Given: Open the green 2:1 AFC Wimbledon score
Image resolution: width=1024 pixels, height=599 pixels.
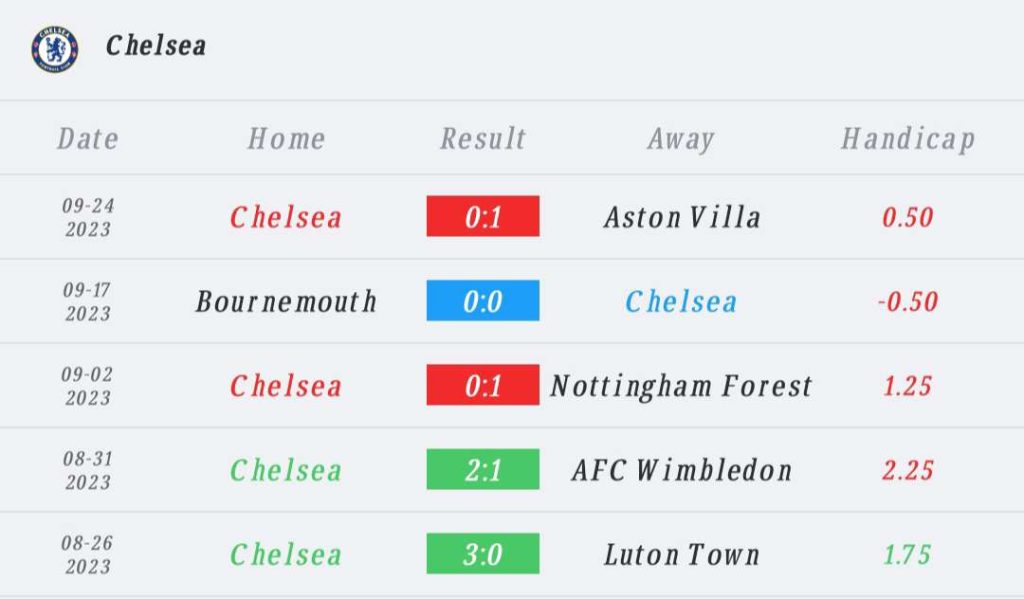Looking at the screenshot, I should [x=483, y=470].
